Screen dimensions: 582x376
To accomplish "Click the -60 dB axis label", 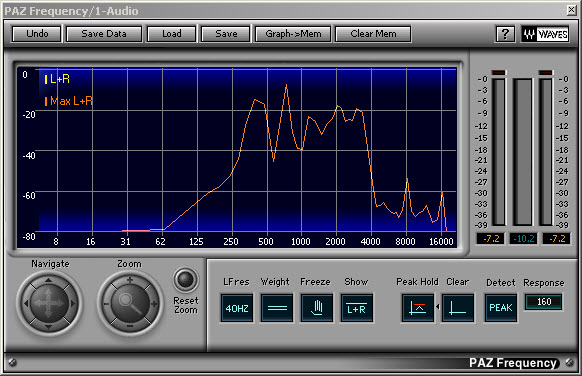I will click(29, 196).
